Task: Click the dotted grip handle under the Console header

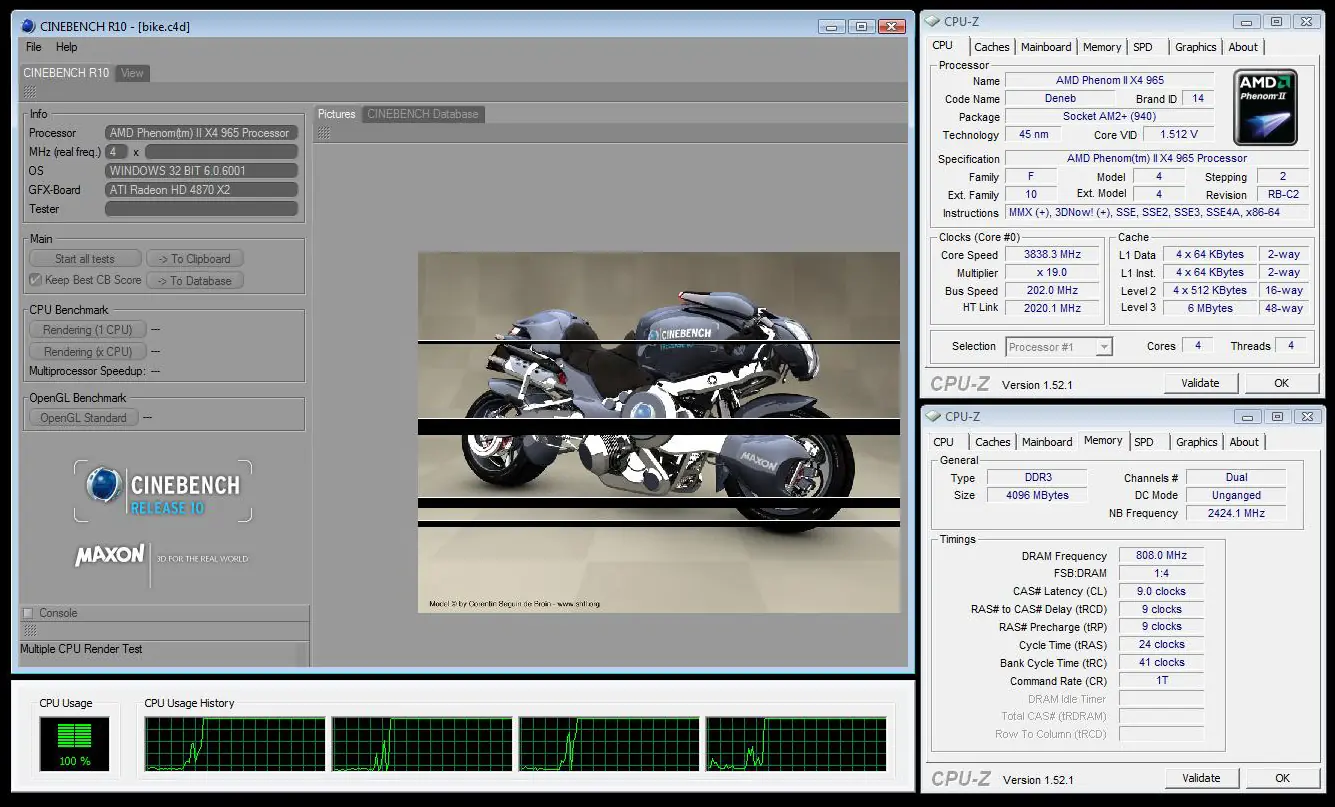Action: tap(30, 631)
